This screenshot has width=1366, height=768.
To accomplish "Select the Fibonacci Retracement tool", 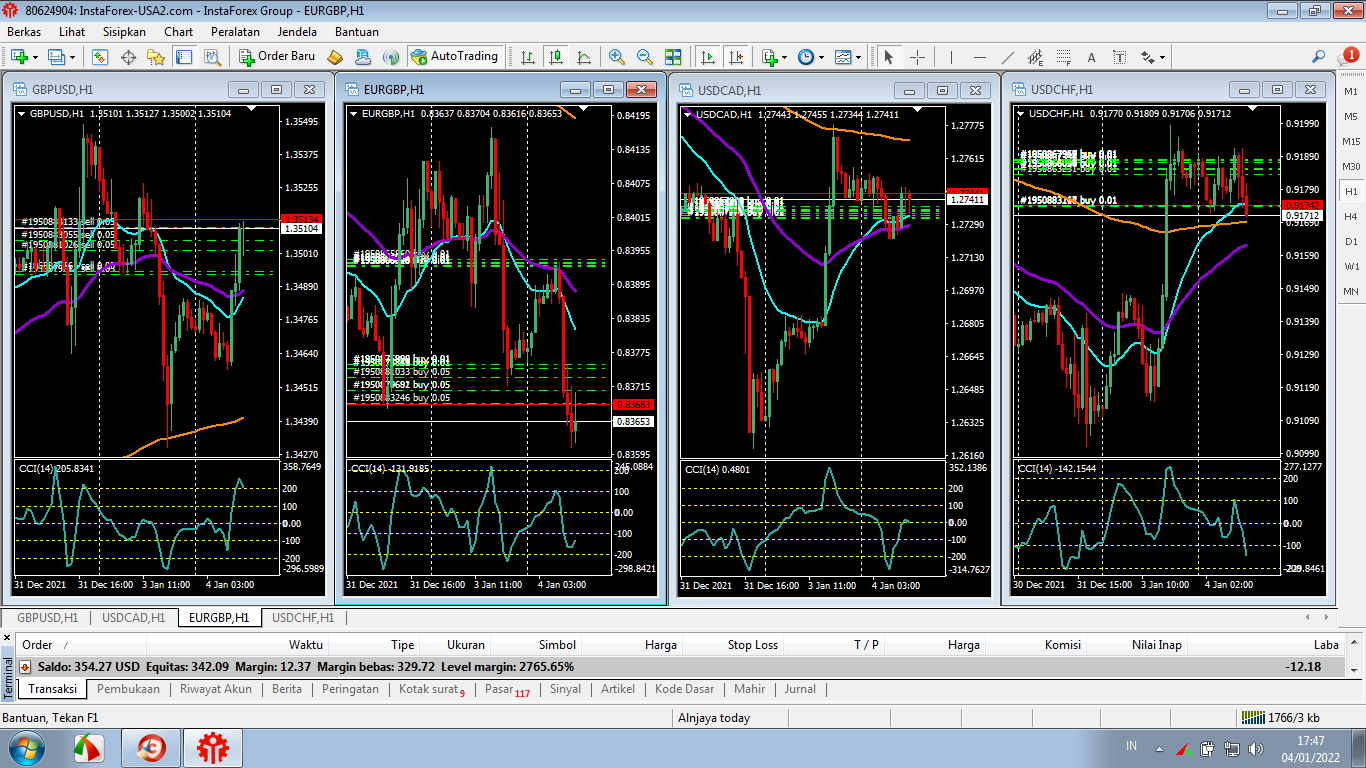I will click(x=1063, y=57).
